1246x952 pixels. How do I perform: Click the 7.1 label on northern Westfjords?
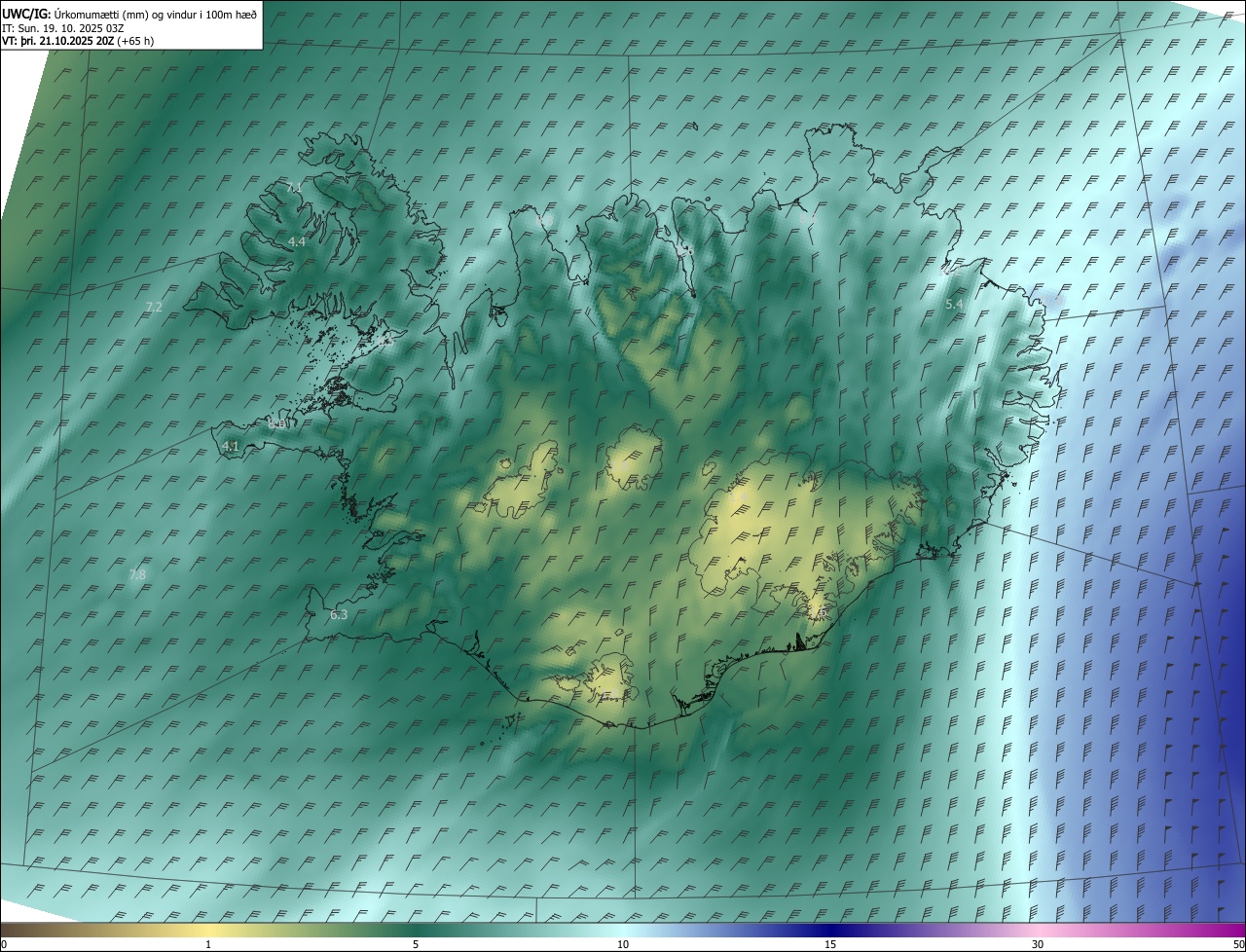(294, 186)
